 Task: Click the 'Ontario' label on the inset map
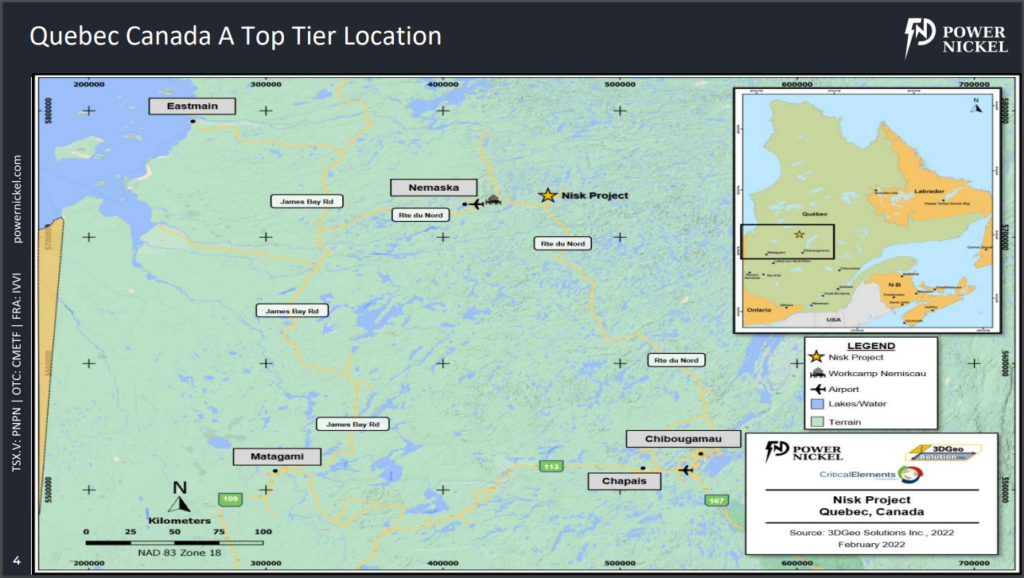(759, 310)
